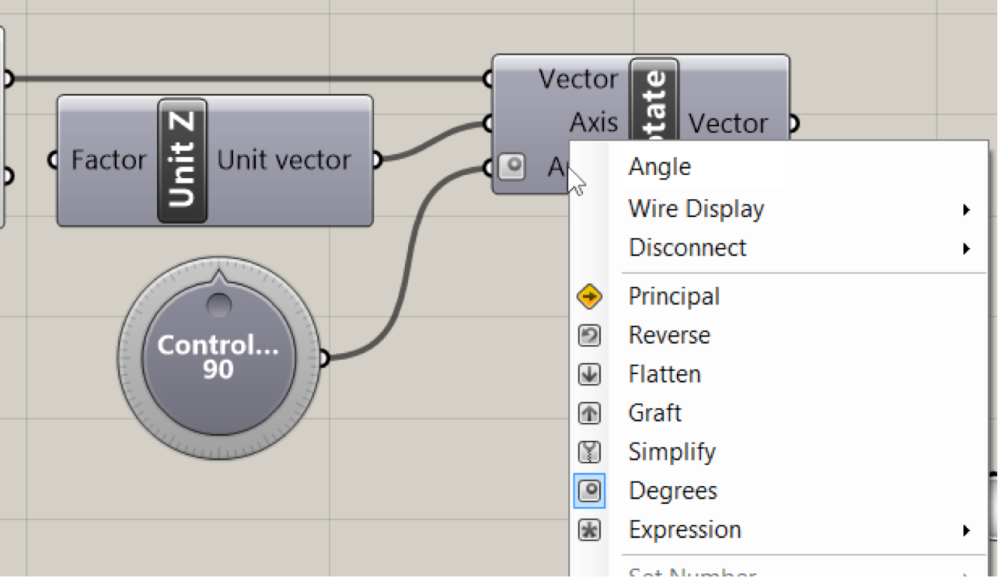Screen dimensions: 998x577
Task: Click the Simplify icon in menu
Action: point(589,452)
